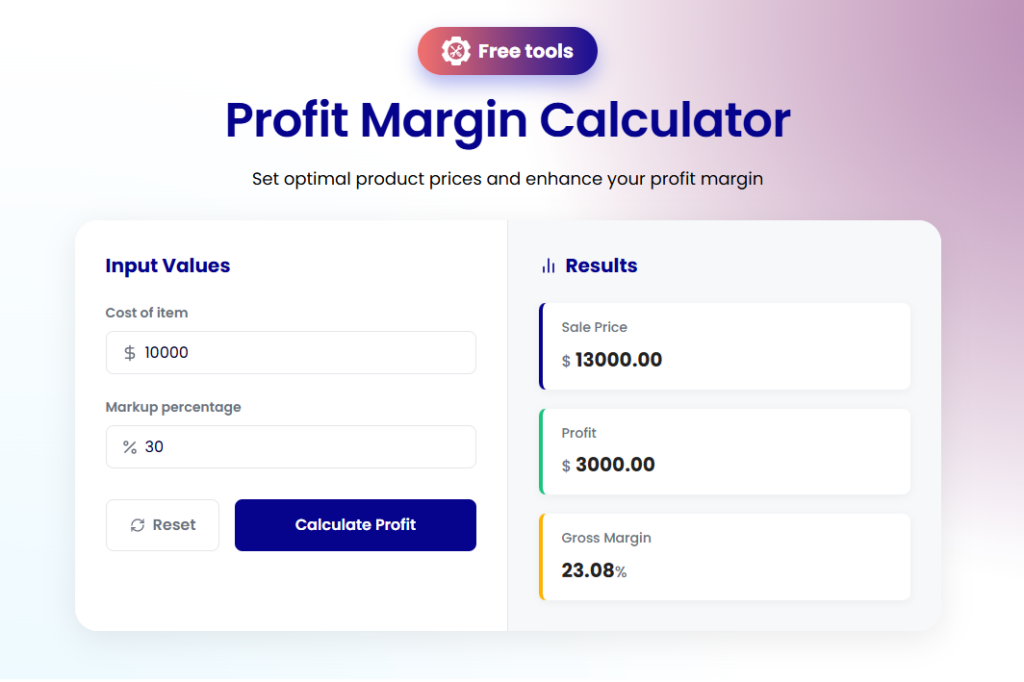Click the 3000.00 profit value
This screenshot has height=682, width=1024.
[x=615, y=465]
